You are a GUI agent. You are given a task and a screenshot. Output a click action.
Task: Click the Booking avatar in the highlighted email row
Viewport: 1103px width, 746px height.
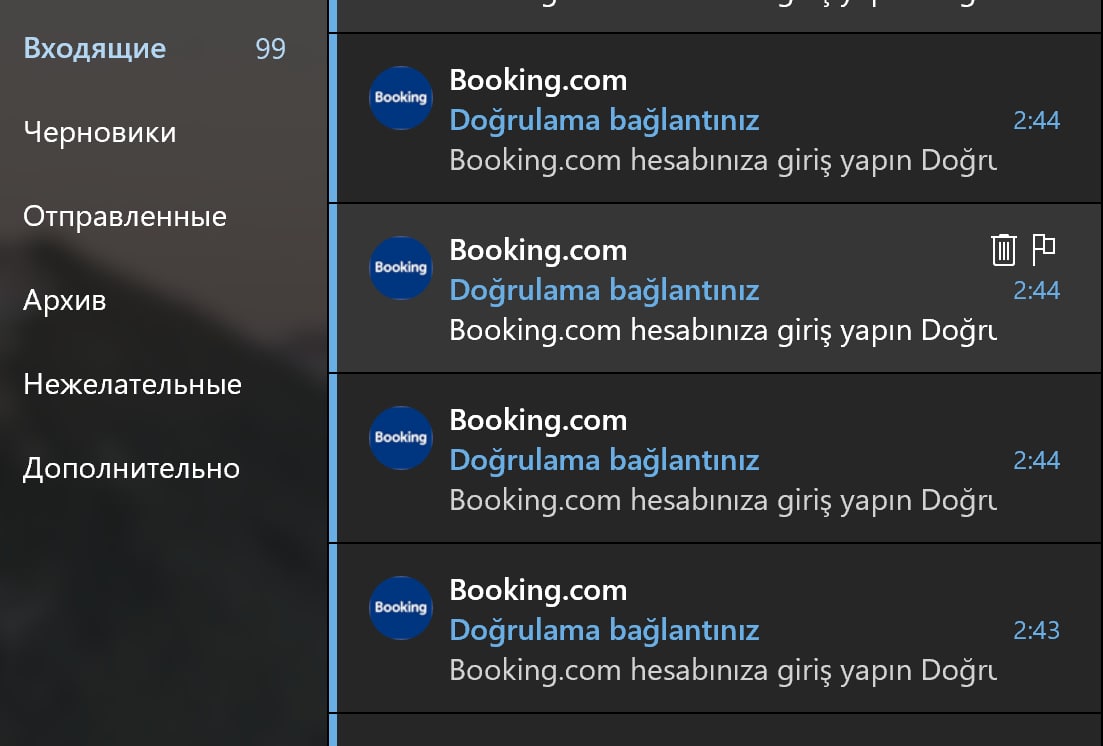click(x=401, y=268)
